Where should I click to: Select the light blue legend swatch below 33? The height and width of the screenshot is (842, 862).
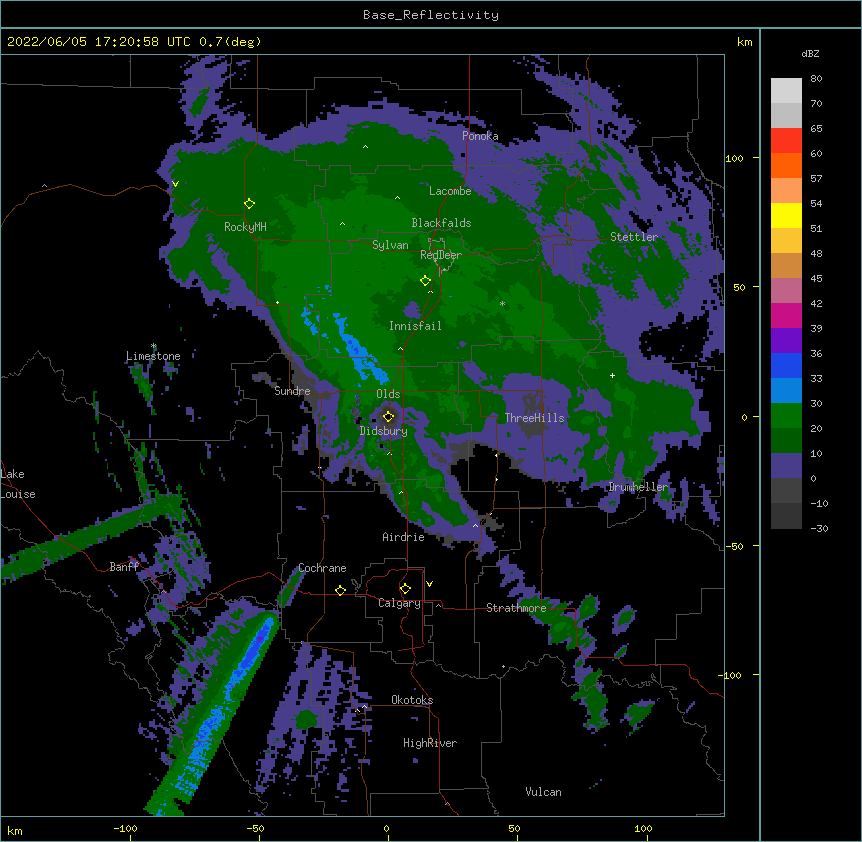click(x=786, y=390)
